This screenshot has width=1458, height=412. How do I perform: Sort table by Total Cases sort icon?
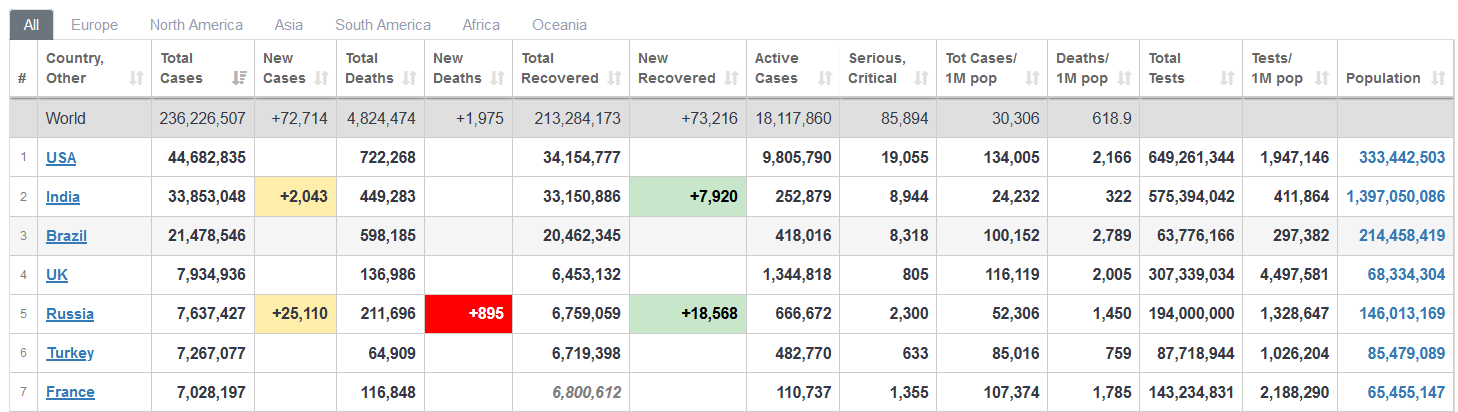point(240,78)
